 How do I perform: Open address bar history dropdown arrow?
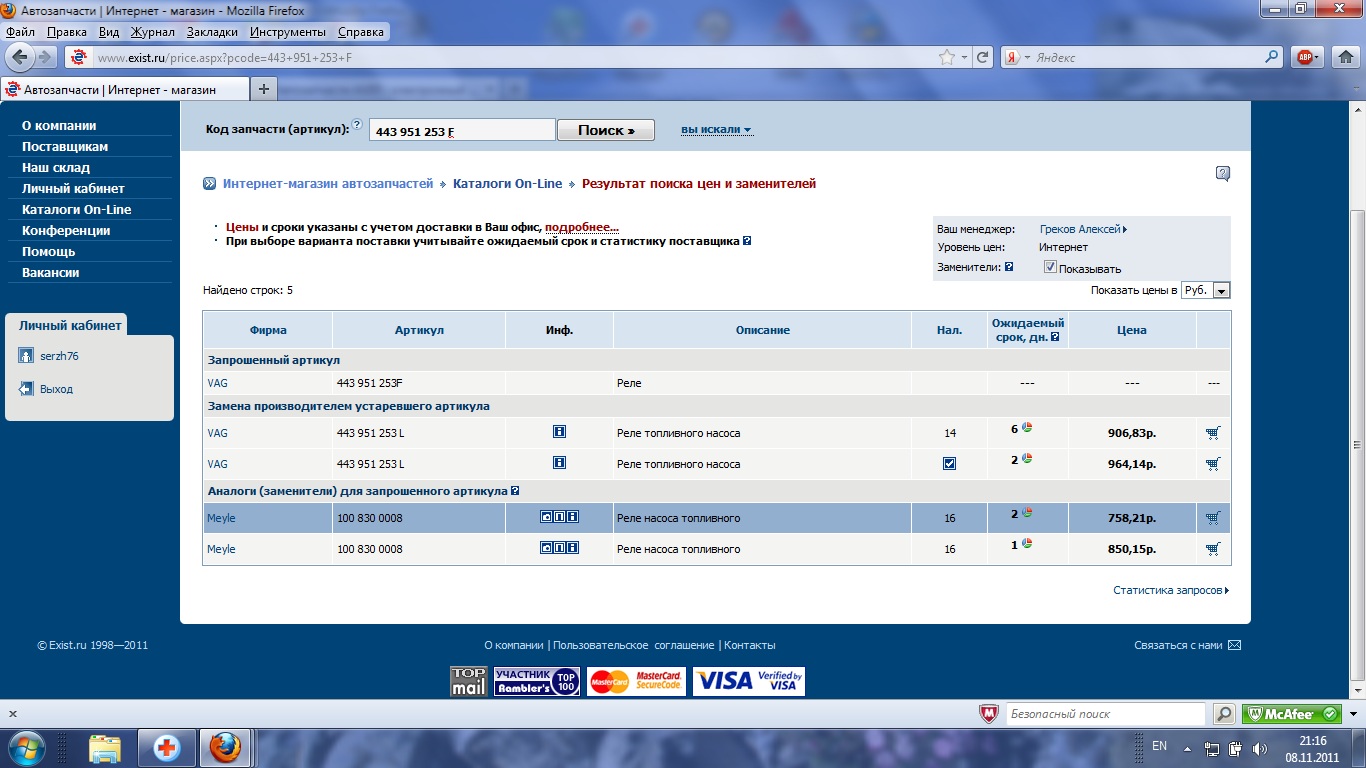click(x=964, y=58)
